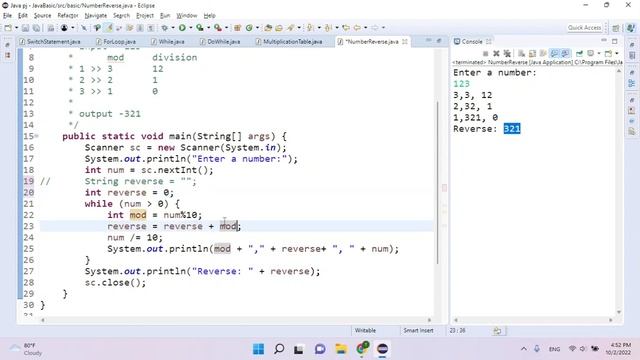Select the Java perspective icon

click(631, 28)
